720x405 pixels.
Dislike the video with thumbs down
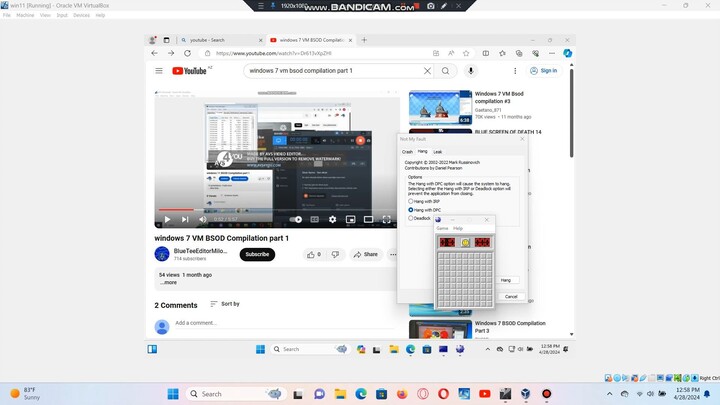click(335, 254)
